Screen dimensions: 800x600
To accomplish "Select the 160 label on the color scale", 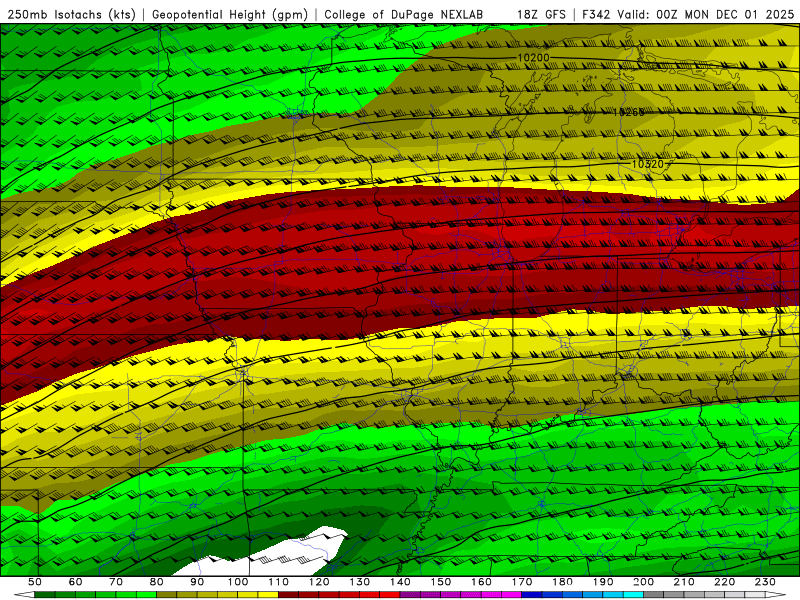I will click(481, 582).
